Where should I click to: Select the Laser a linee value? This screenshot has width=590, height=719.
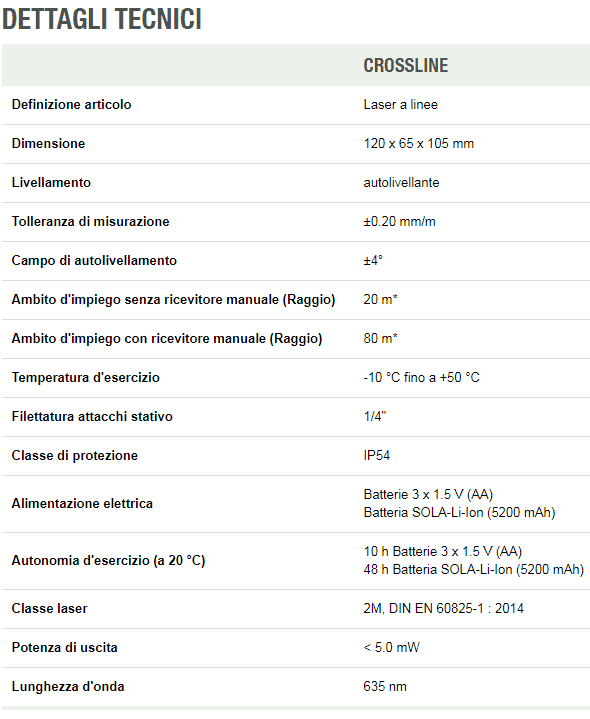(401, 105)
